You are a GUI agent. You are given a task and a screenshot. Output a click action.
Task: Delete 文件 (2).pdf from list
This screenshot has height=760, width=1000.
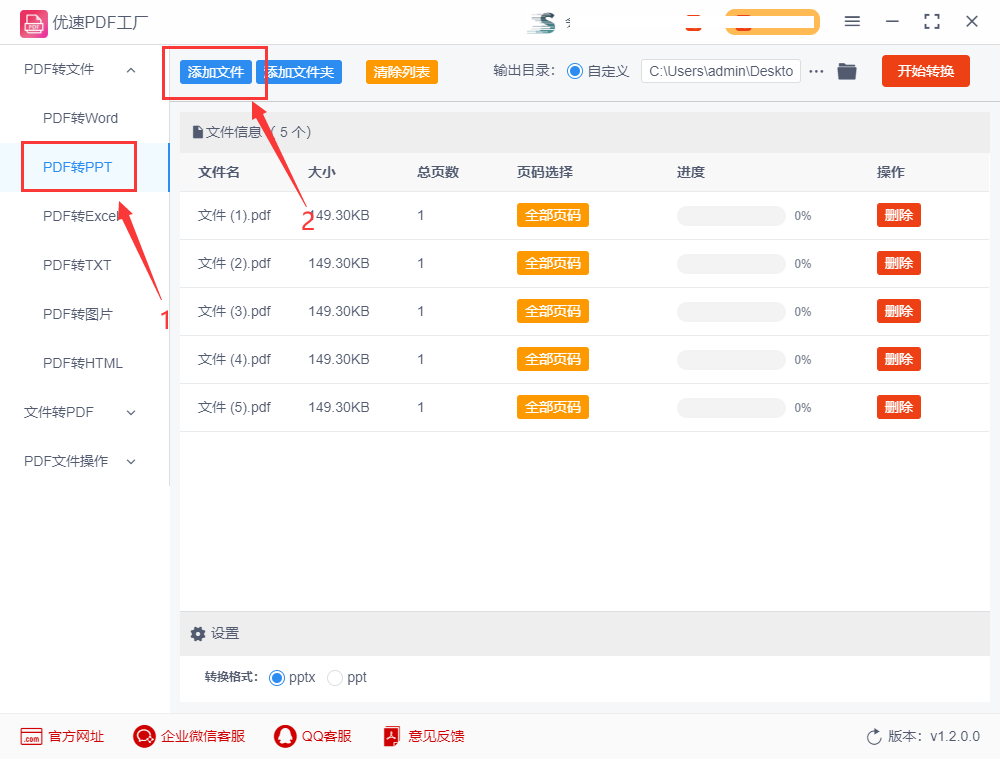pos(899,263)
